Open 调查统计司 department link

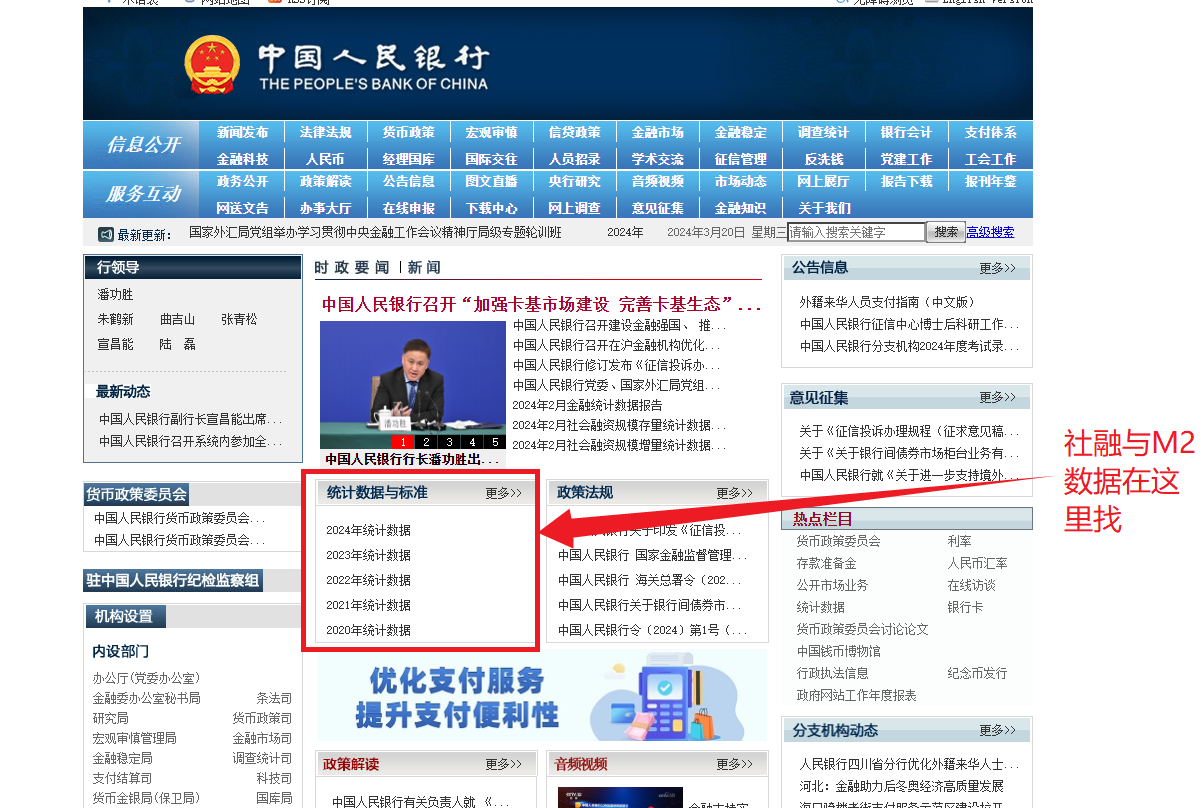pos(262,758)
